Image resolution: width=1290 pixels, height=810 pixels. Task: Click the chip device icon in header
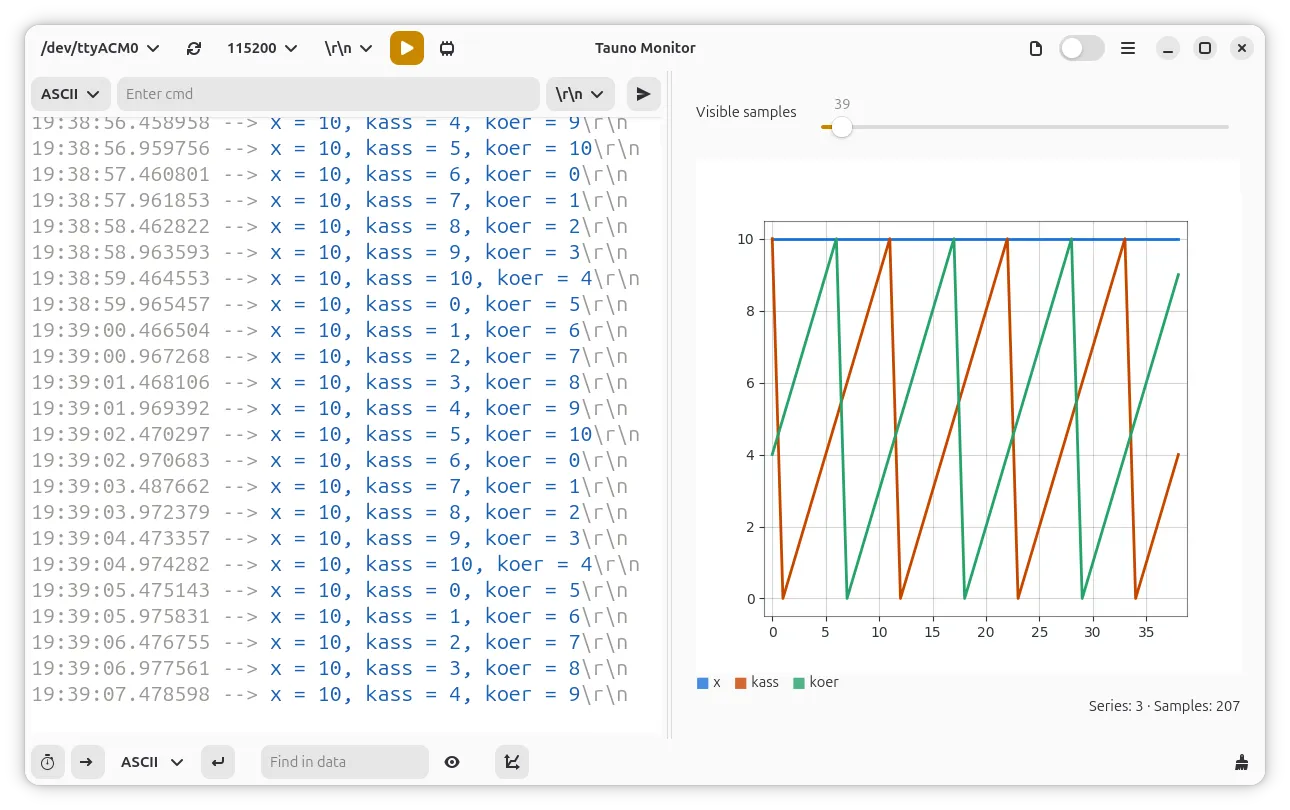(x=447, y=48)
